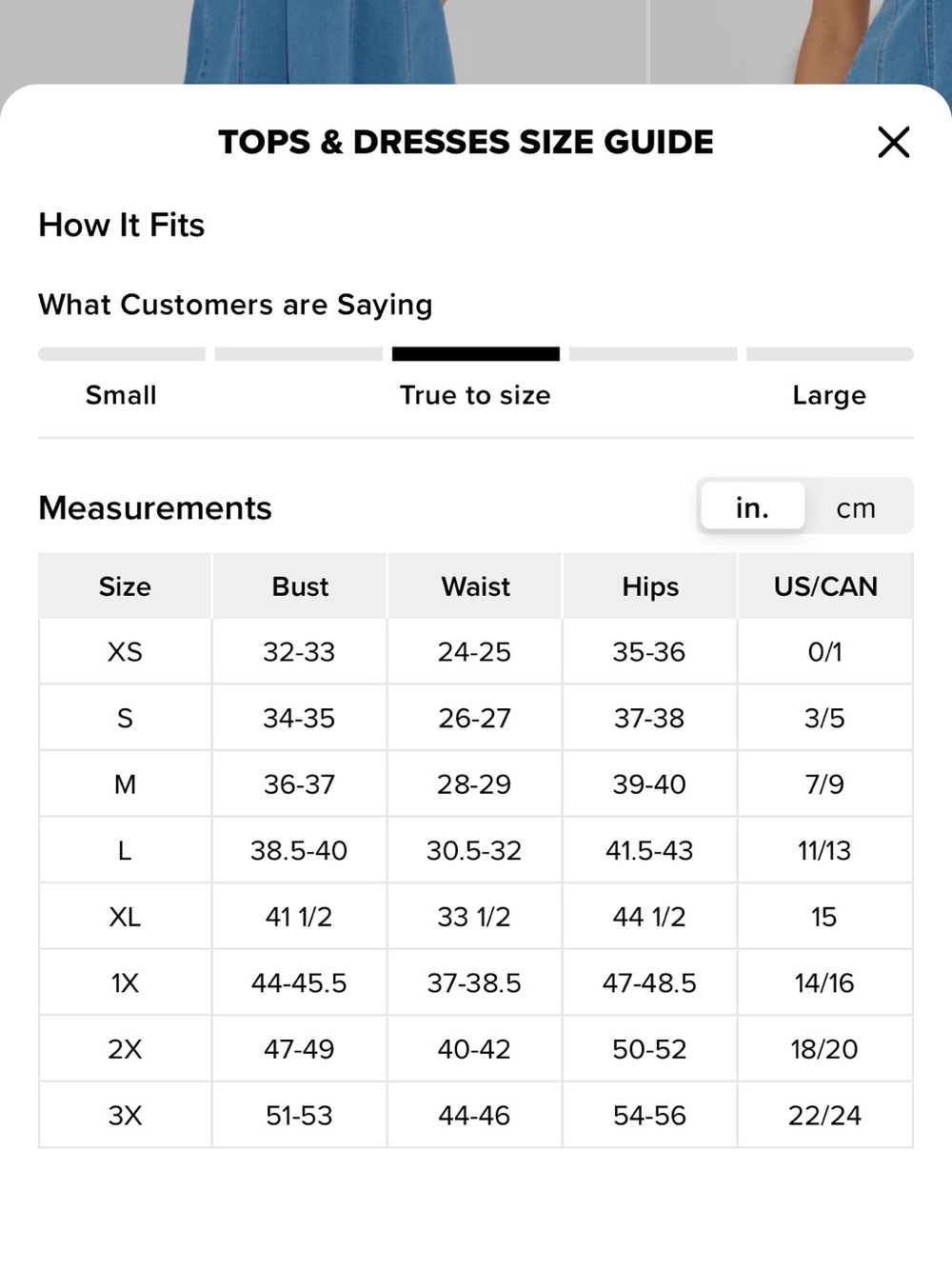Close the size guide with X icon

tap(893, 143)
